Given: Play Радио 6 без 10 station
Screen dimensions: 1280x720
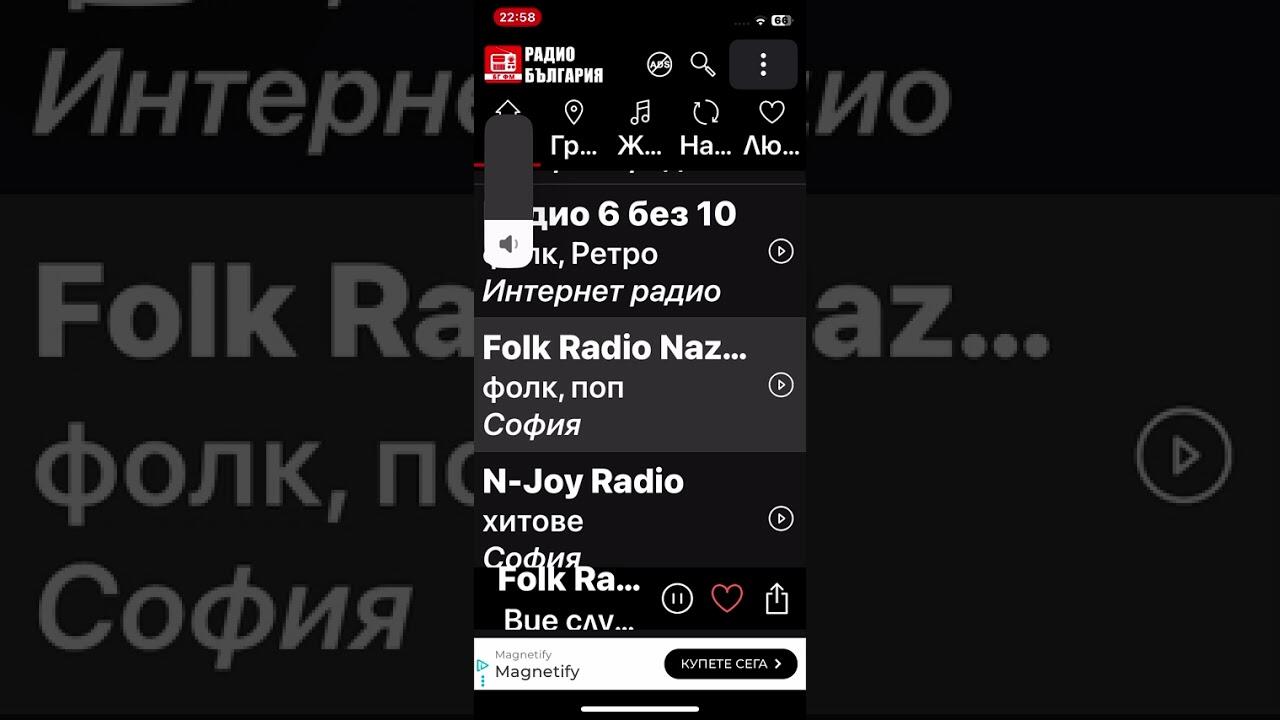Looking at the screenshot, I should [781, 251].
